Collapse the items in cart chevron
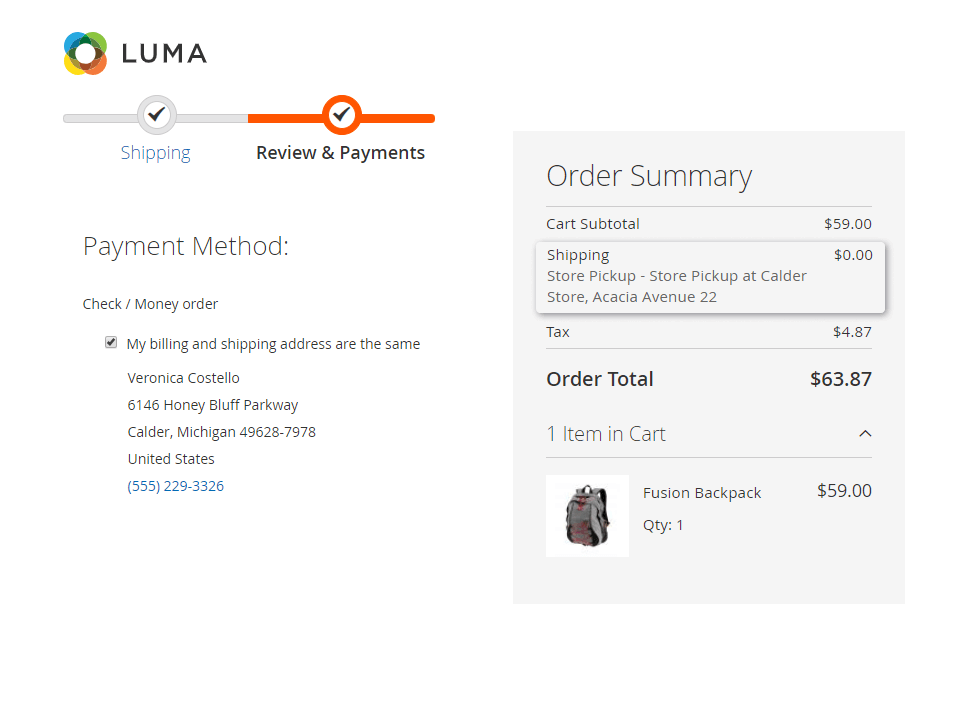This screenshot has height=704, width=960. 865,434
